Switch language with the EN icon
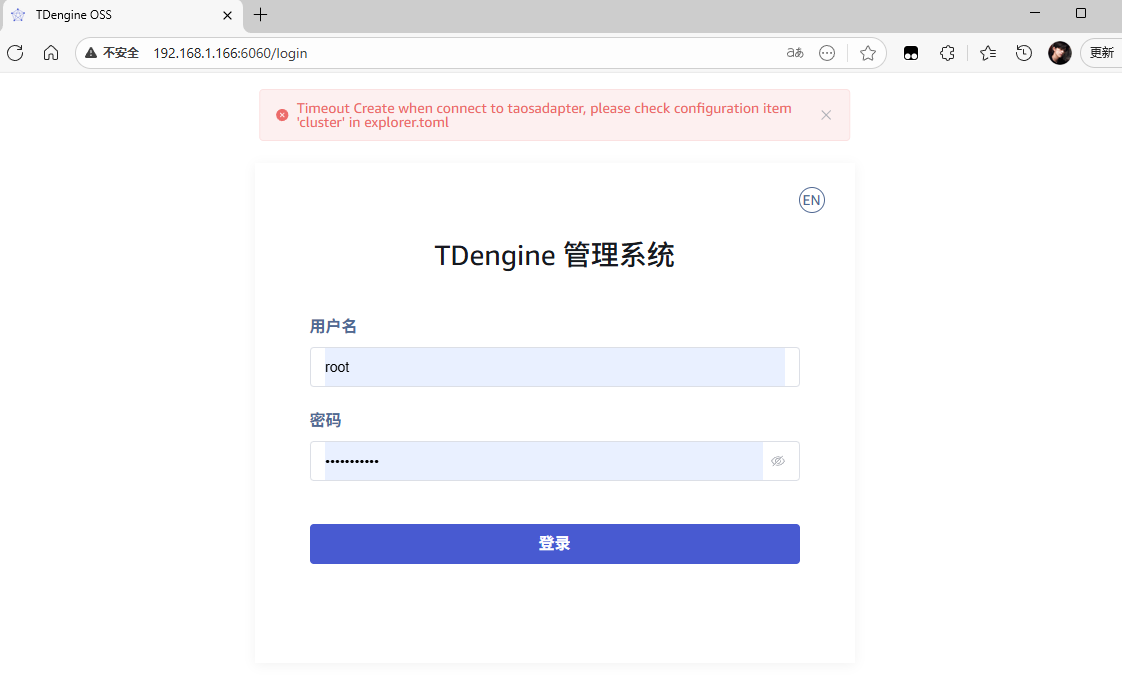Viewport: 1122px width, 677px height. click(x=811, y=200)
